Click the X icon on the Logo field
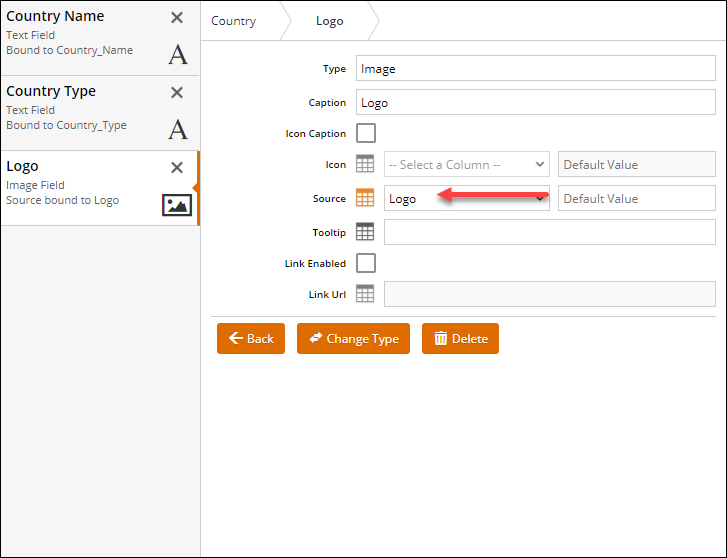727x558 pixels. pos(177,168)
